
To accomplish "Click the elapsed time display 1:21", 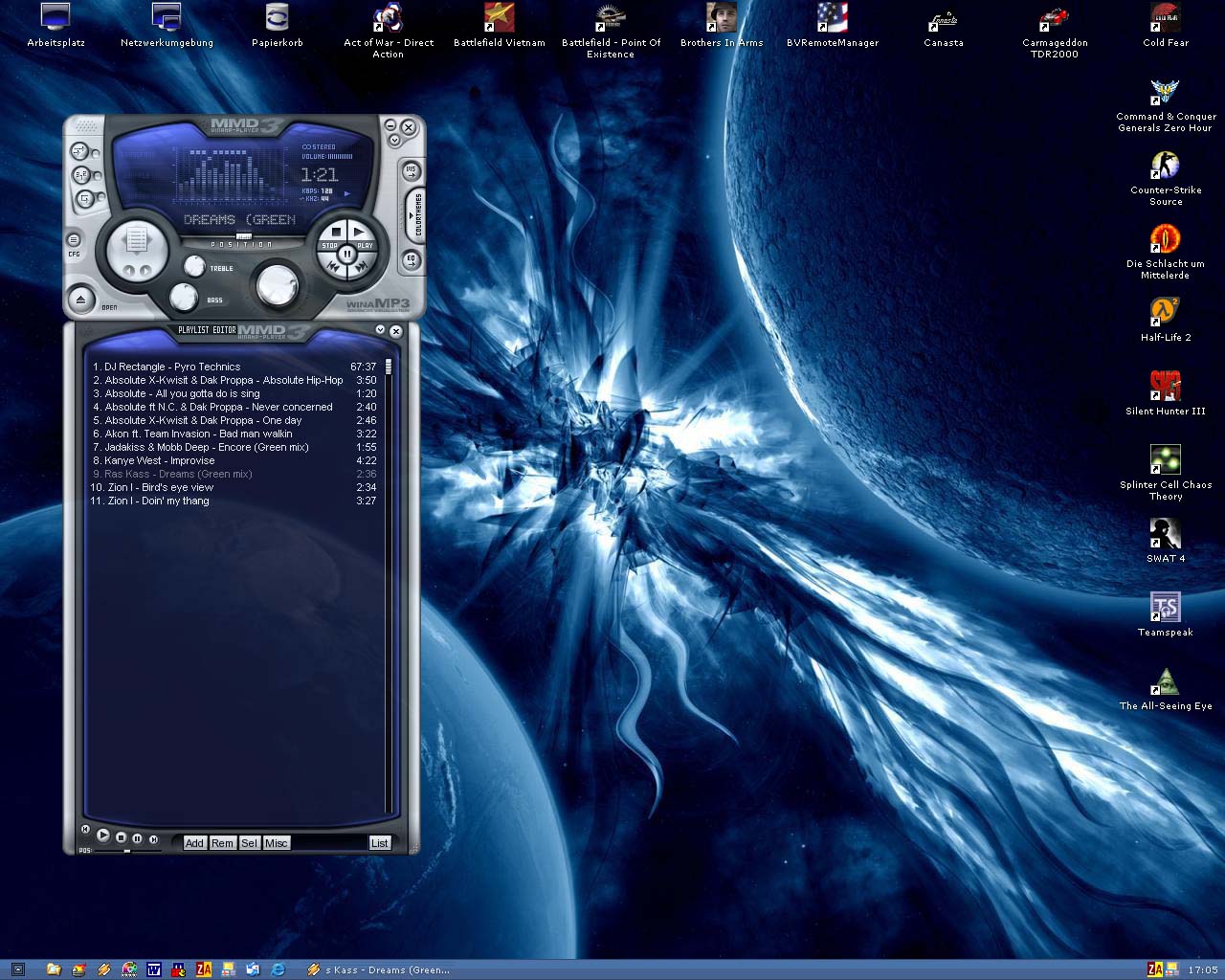I will (320, 174).
